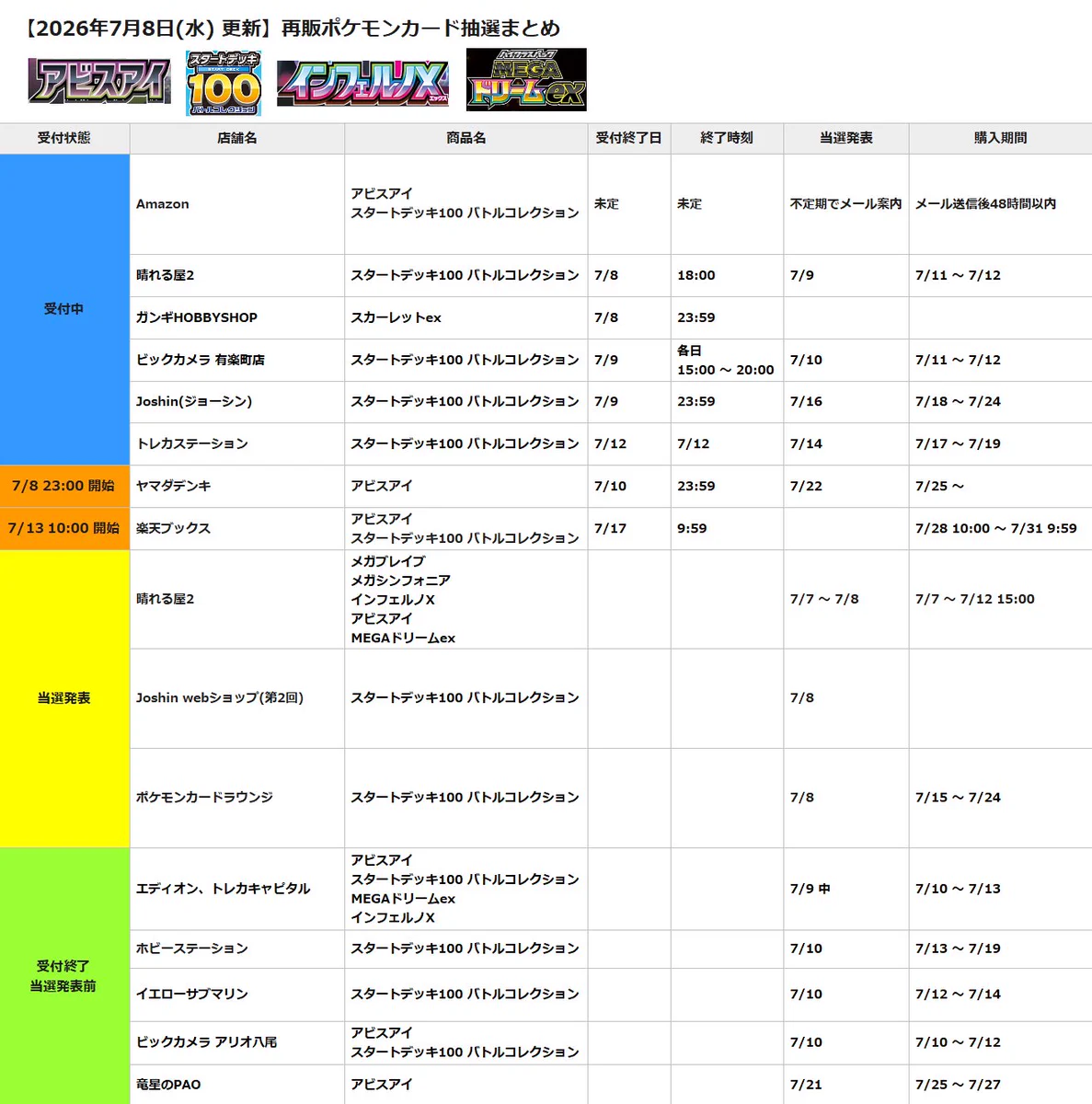Click the Amazon store name
The width and height of the screenshot is (1092, 1104).
click(x=163, y=204)
